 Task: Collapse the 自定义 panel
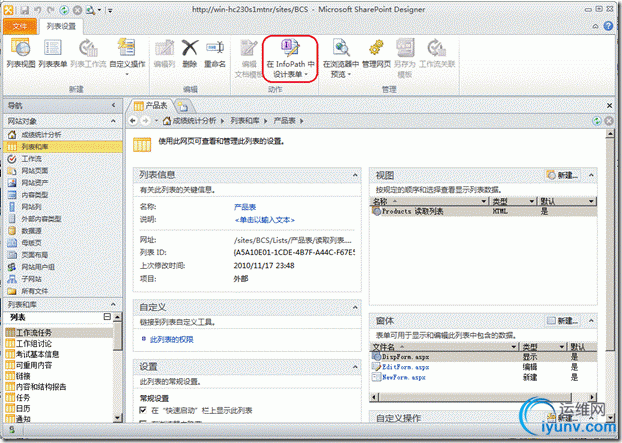(x=355, y=307)
